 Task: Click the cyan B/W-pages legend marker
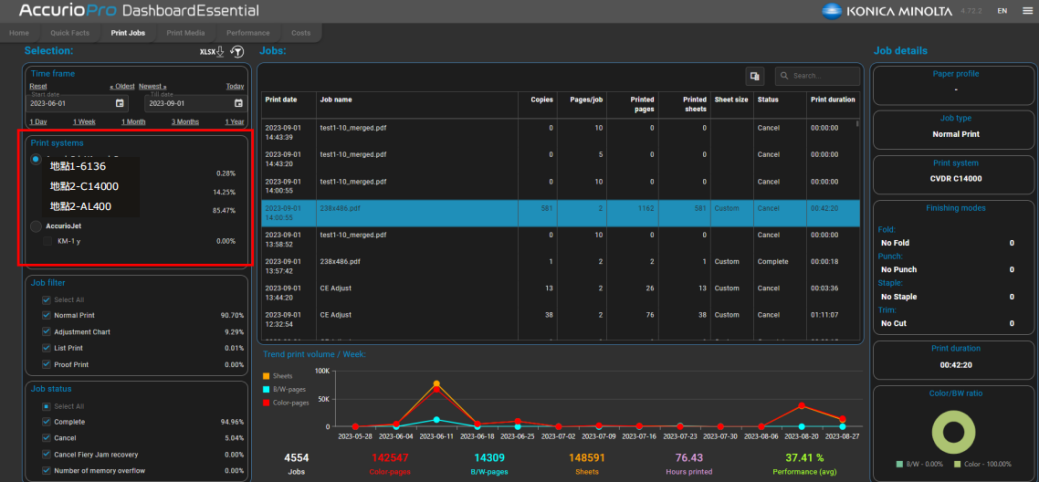(x=266, y=389)
